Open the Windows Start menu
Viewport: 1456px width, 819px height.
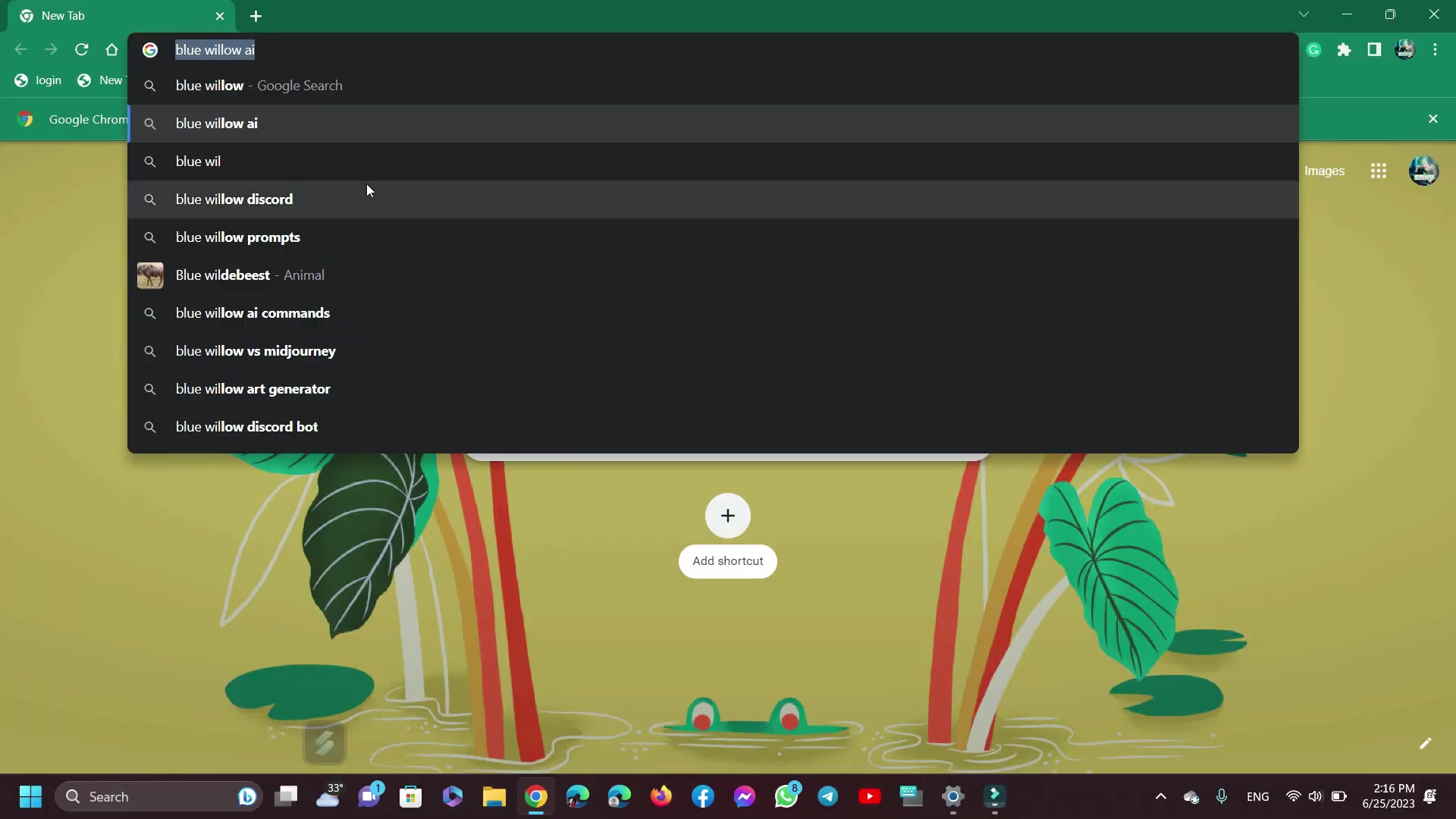tap(30, 796)
